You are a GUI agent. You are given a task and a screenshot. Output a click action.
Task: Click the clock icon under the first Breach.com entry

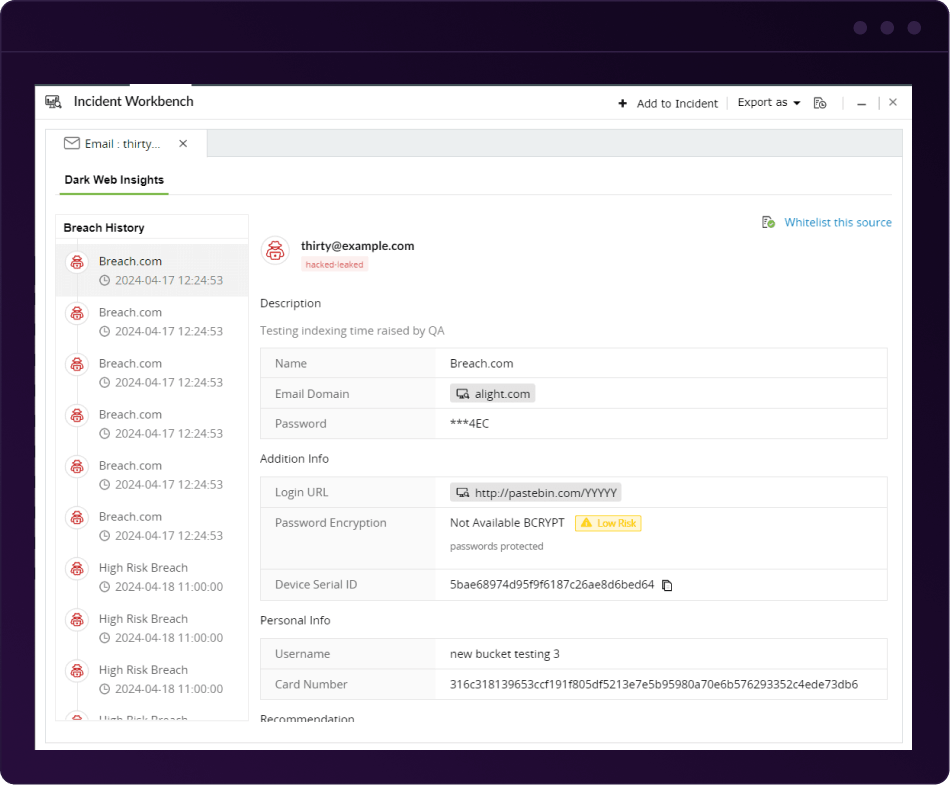106,280
